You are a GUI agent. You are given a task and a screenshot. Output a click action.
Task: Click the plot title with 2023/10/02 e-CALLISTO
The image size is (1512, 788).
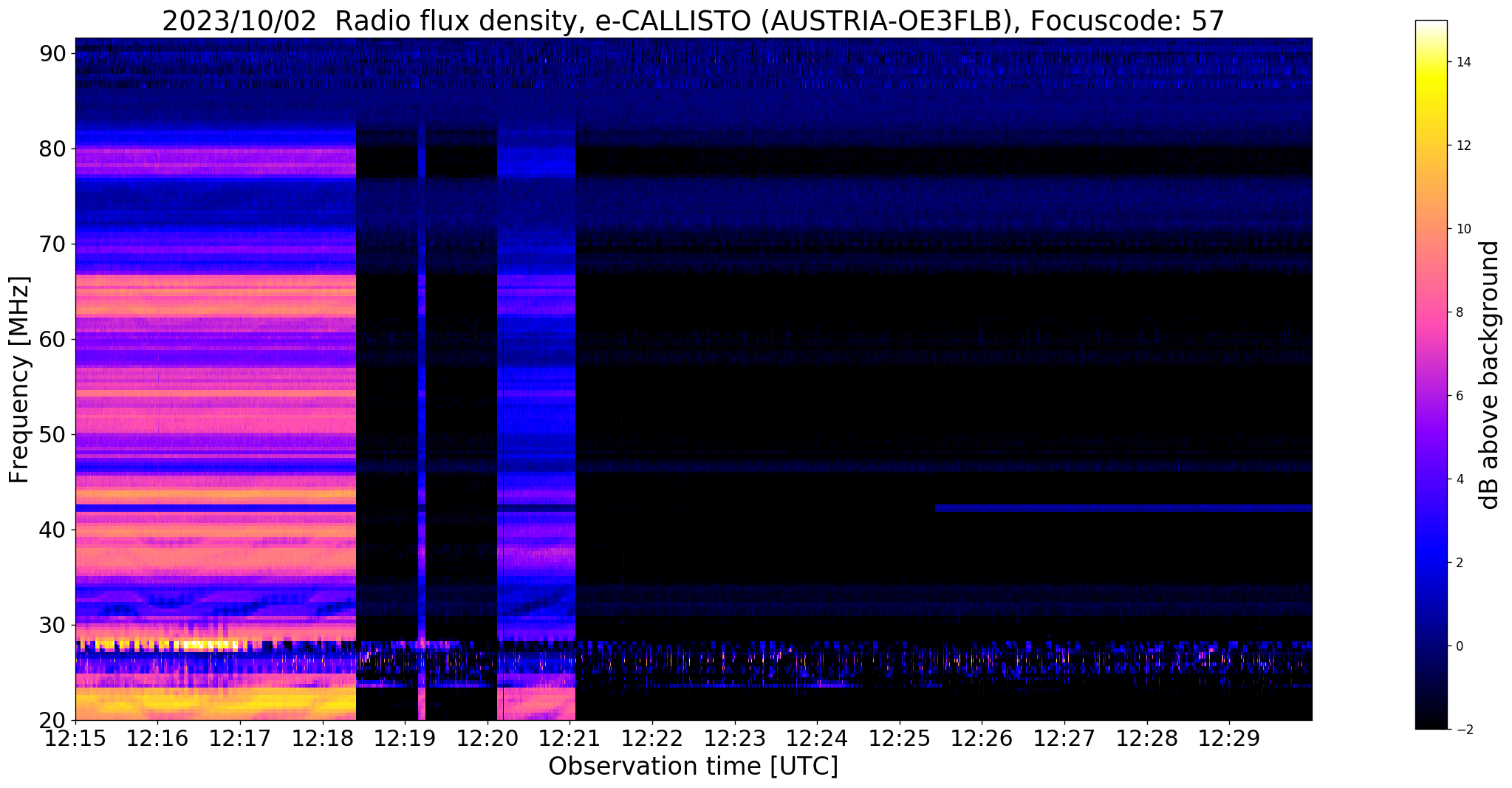(693, 21)
